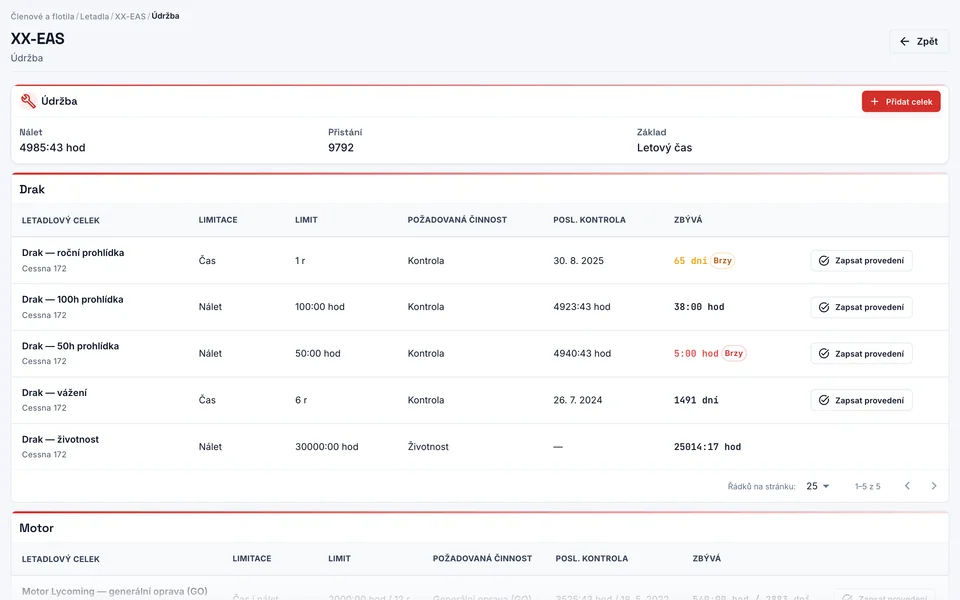Click the 4985:43 hod Nálet value

click(x=52, y=148)
